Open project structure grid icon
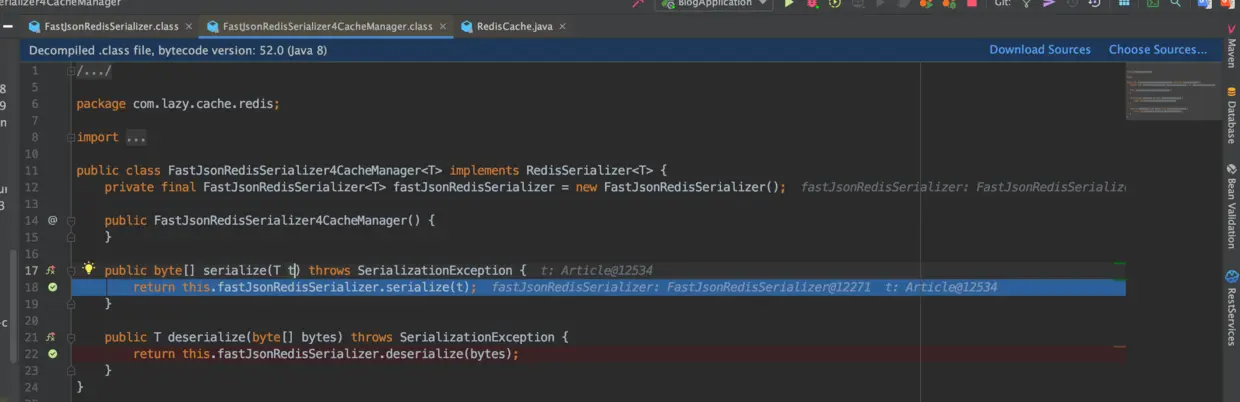This screenshot has height=402, width=1240. (1124, 4)
